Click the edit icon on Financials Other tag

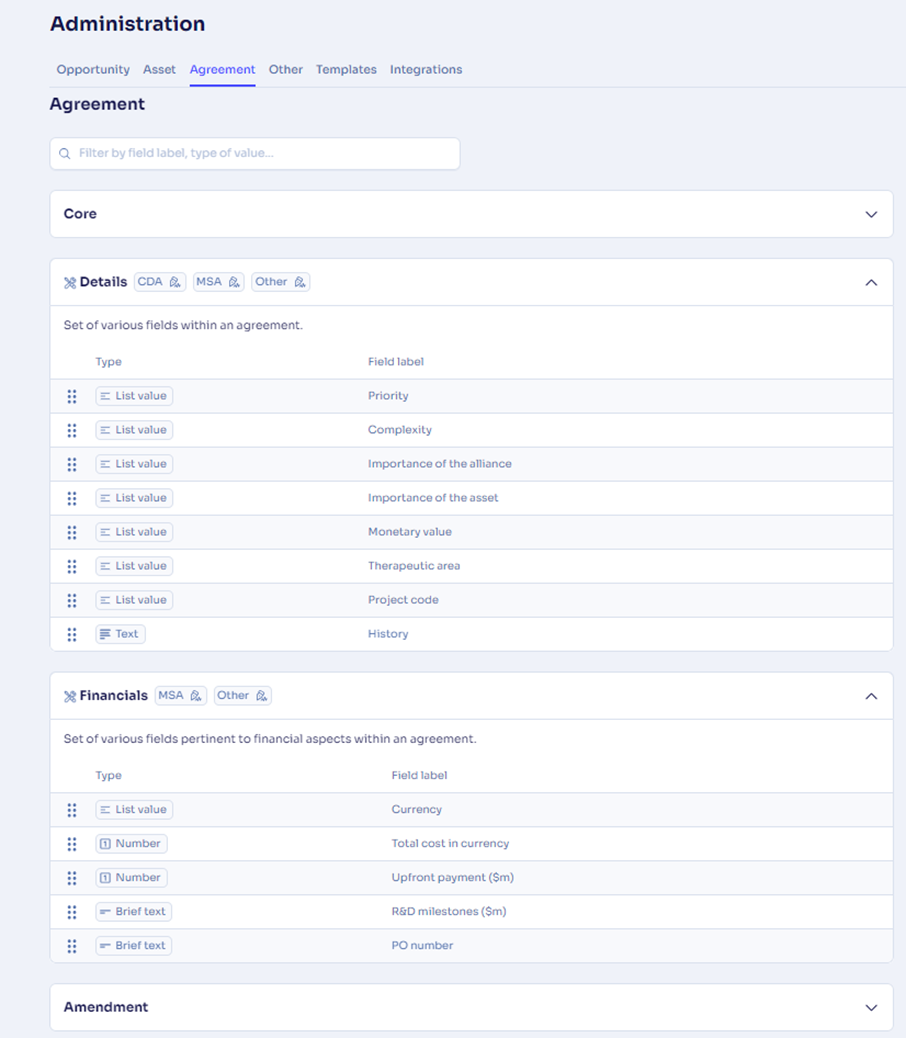(261, 696)
